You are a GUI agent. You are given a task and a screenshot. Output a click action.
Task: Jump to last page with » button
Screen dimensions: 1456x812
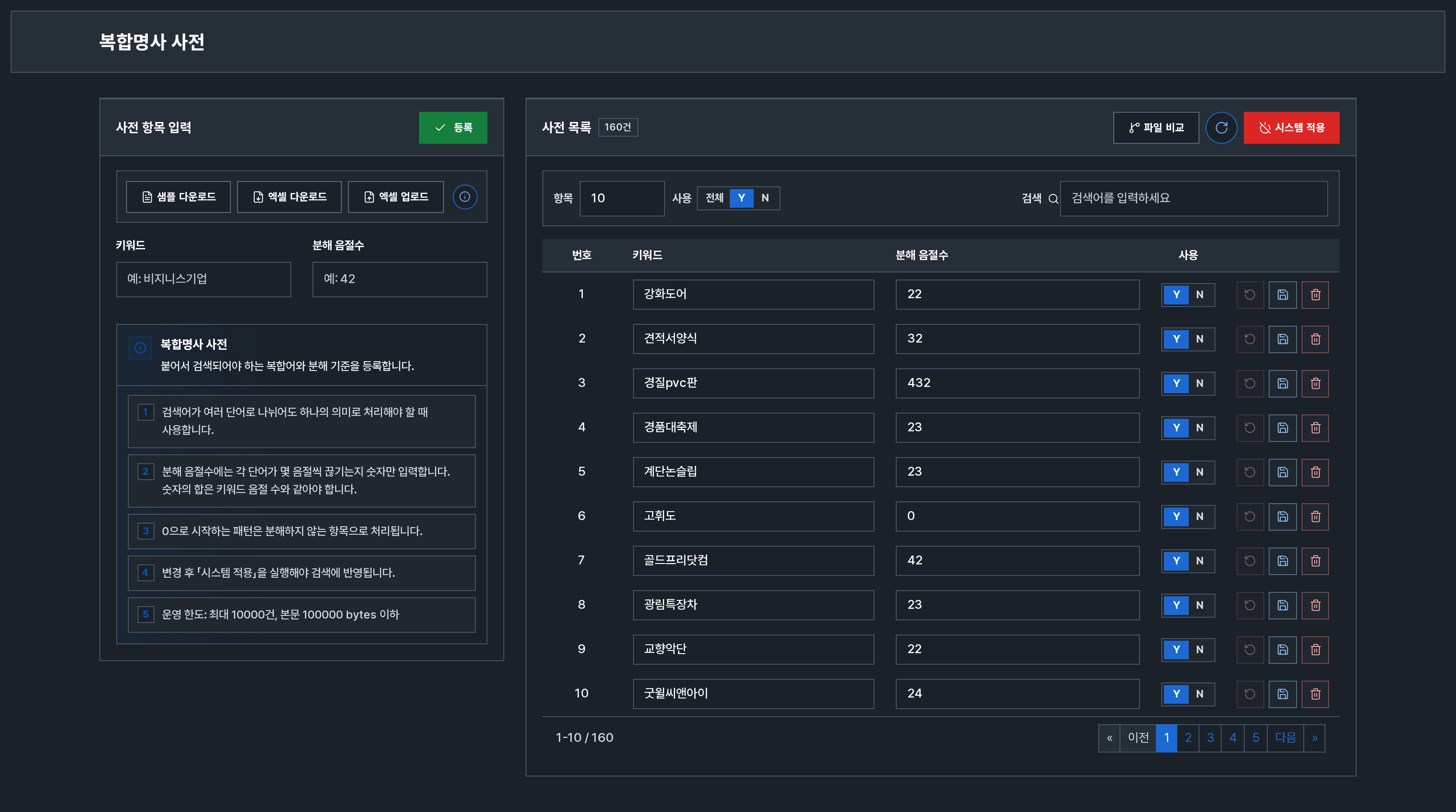pos(1314,738)
